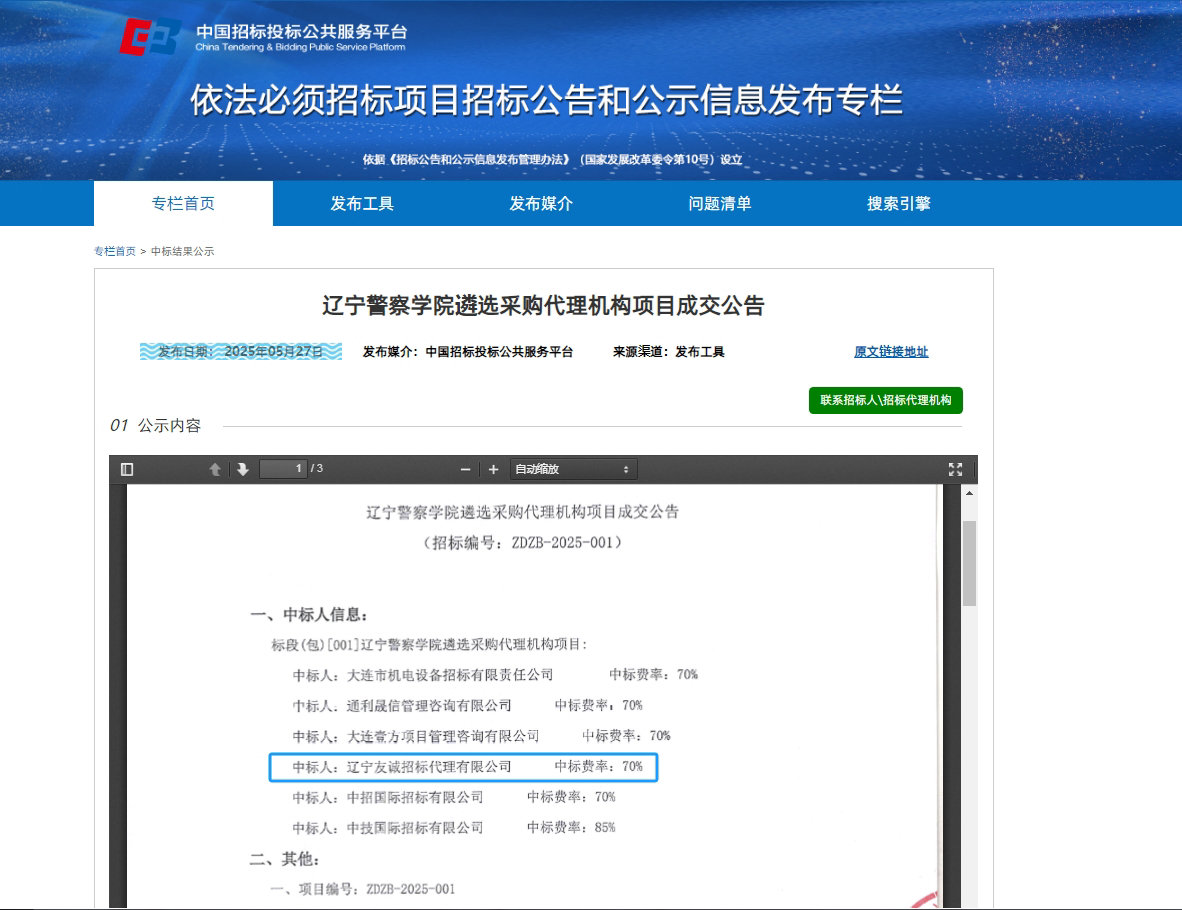
Task: Open the 发布工具 tab
Action: (x=362, y=204)
